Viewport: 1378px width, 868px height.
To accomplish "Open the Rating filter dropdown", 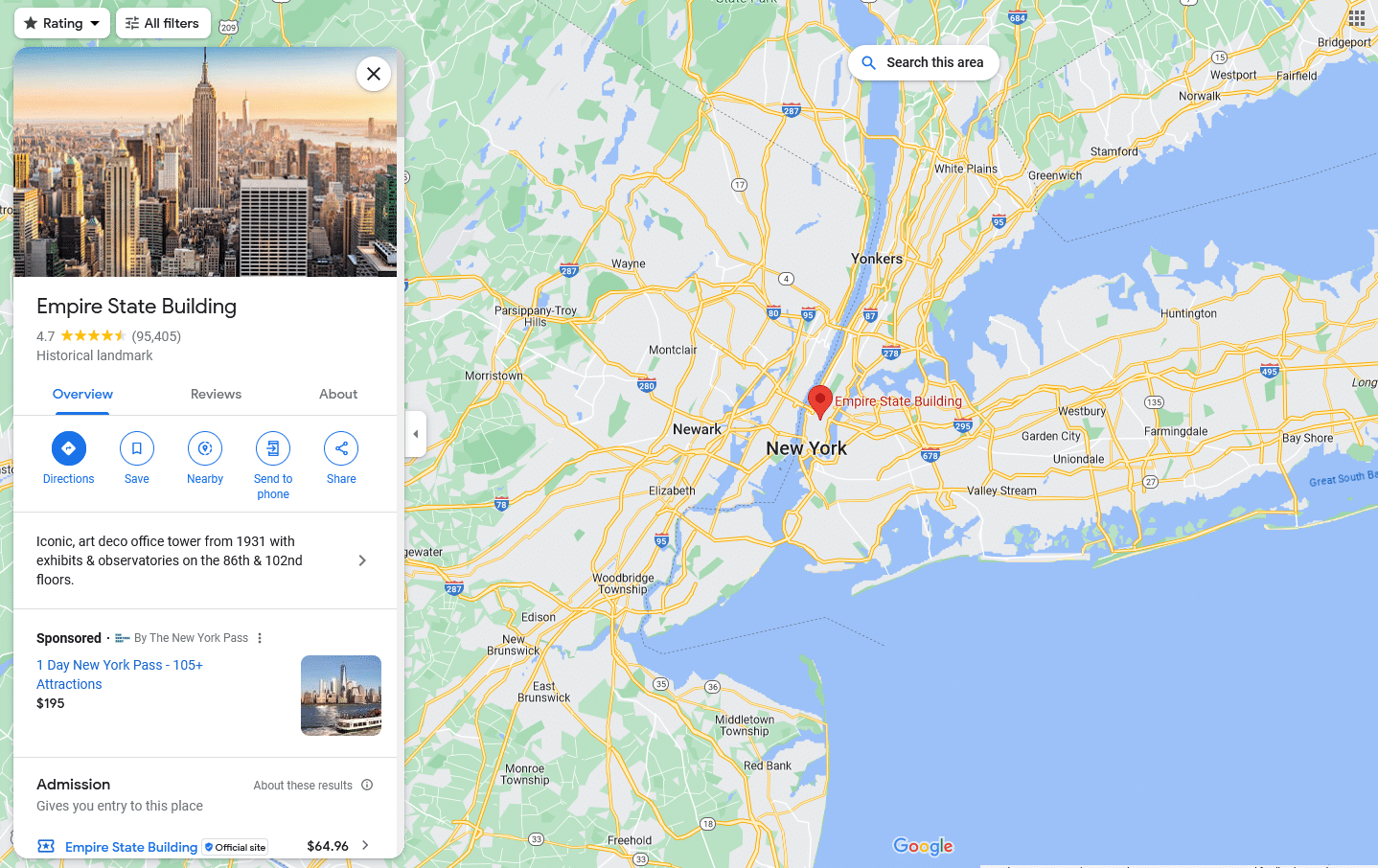I will [62, 23].
